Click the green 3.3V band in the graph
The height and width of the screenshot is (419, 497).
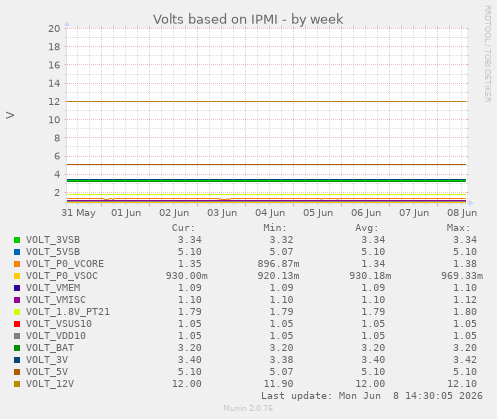coord(266,180)
